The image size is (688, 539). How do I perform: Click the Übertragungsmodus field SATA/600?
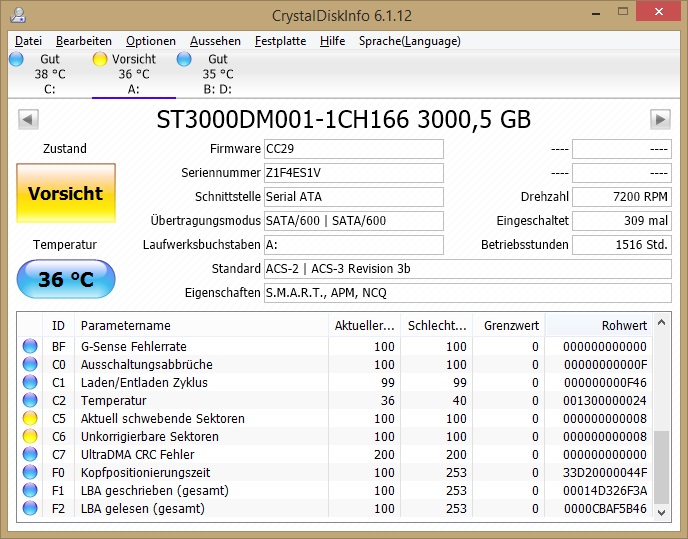[354, 221]
